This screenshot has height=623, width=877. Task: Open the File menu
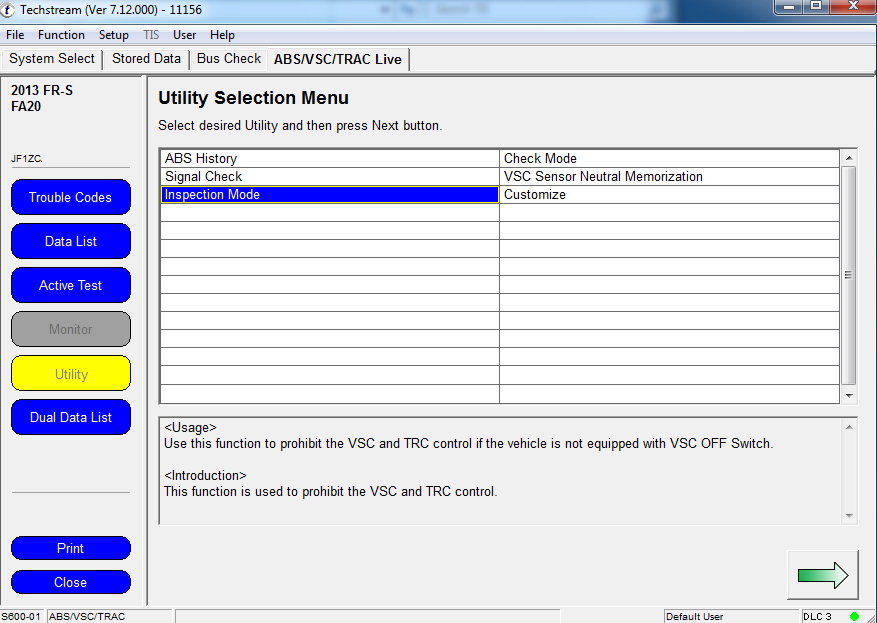pyautogui.click(x=15, y=35)
